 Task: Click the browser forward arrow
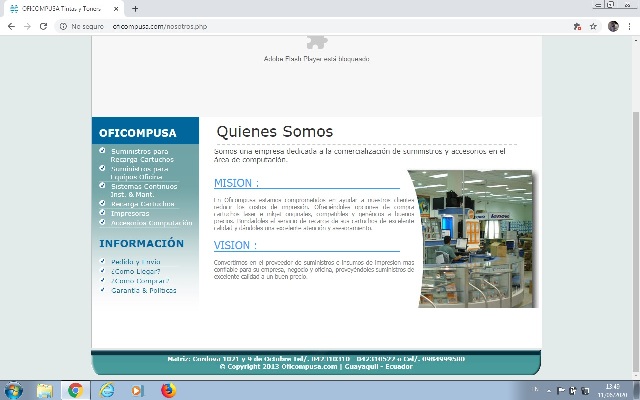27,27
